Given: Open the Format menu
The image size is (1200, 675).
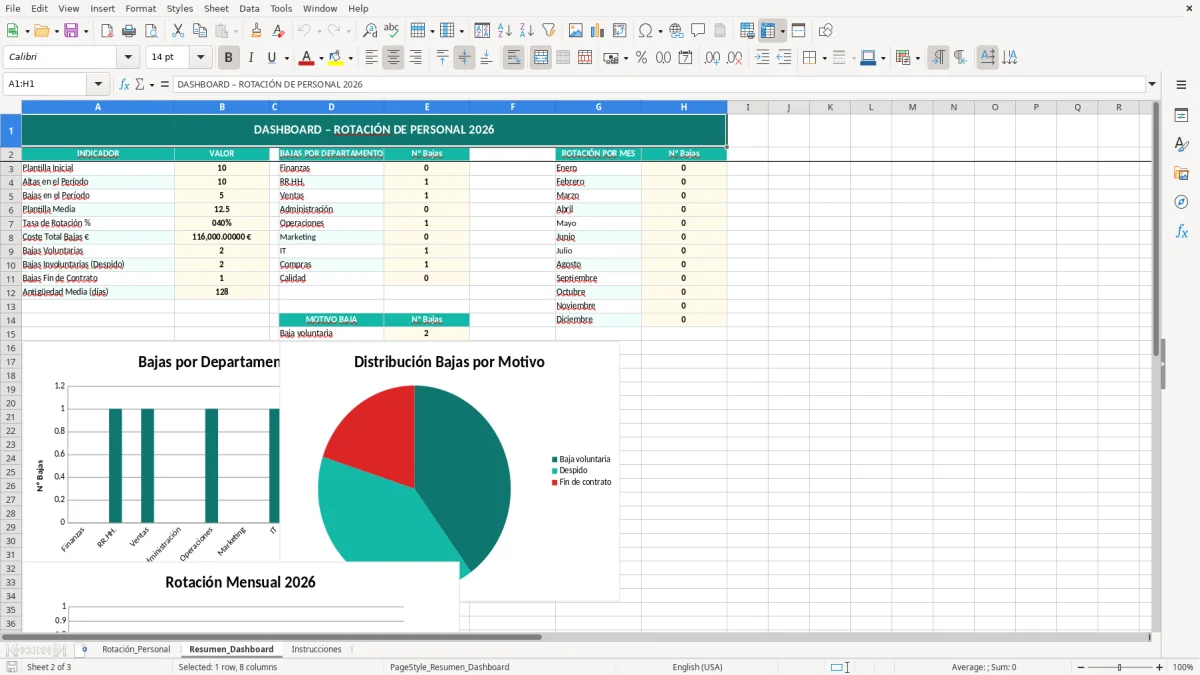Looking at the screenshot, I should coord(140,8).
